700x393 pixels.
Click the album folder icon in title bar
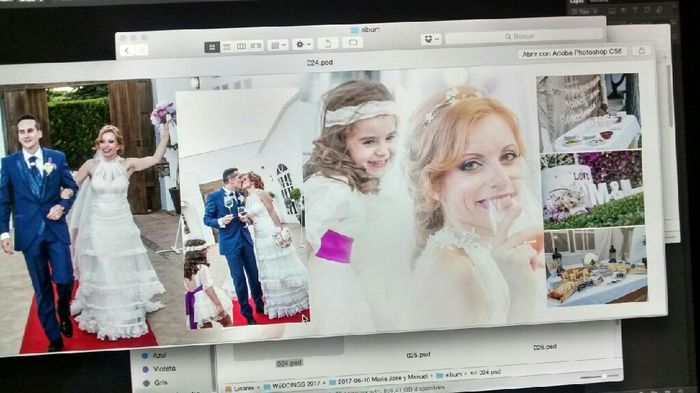[355, 30]
